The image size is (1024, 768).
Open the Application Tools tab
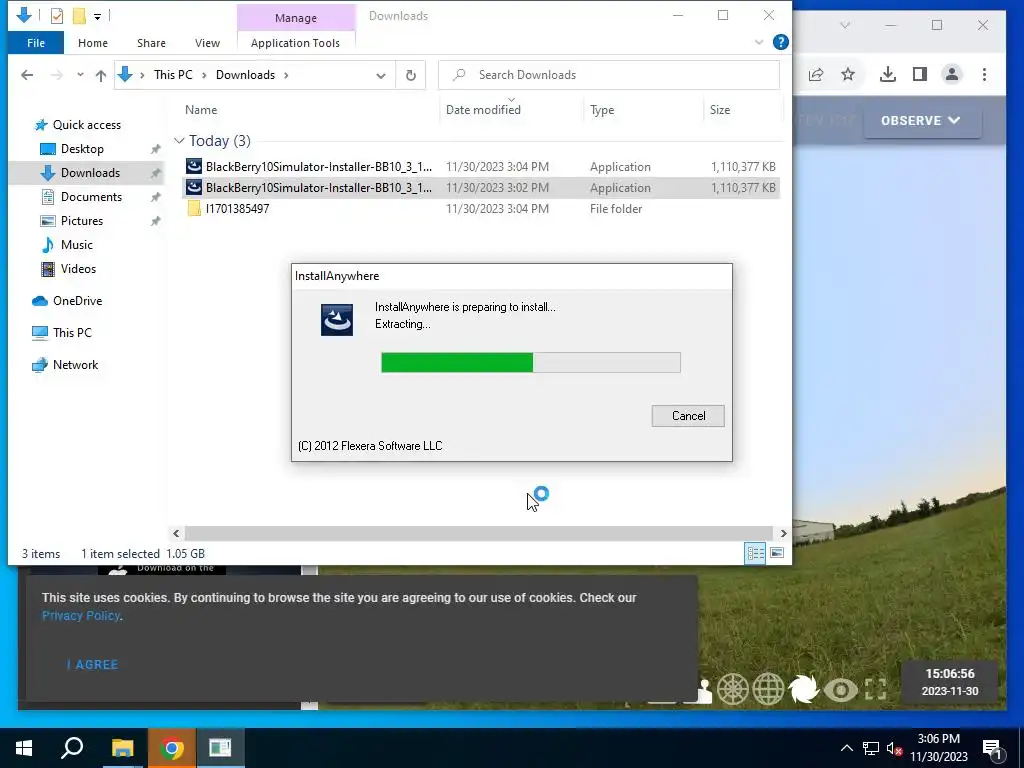pos(295,43)
